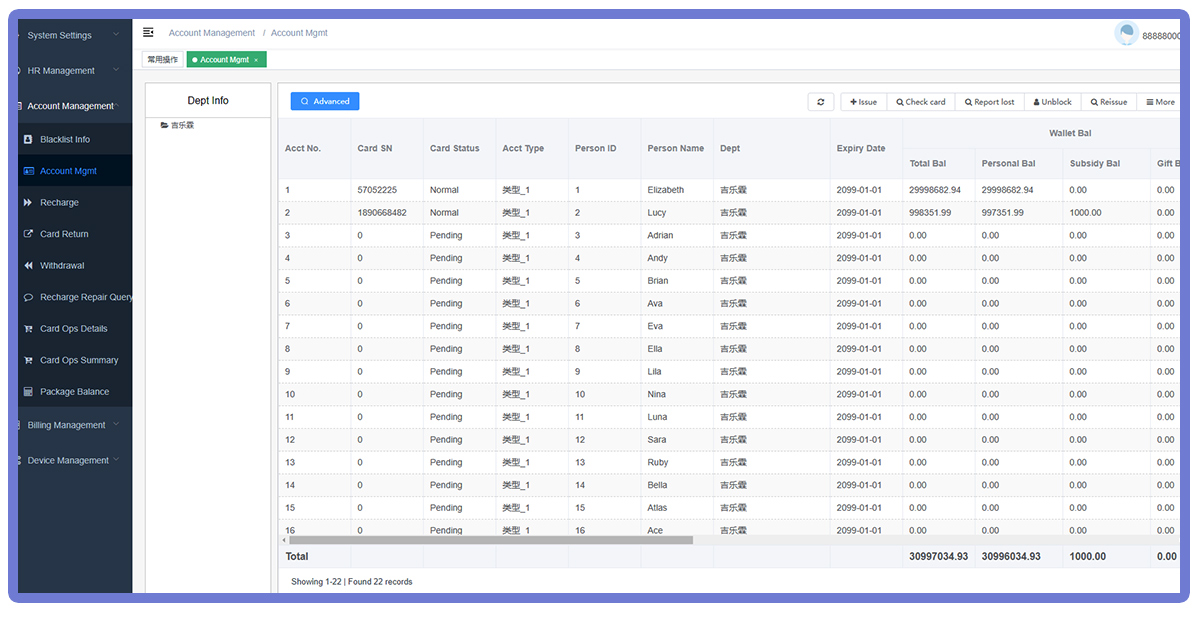The height and width of the screenshot is (620, 1200).
Task: Click the Issue card button
Action: click(x=863, y=102)
